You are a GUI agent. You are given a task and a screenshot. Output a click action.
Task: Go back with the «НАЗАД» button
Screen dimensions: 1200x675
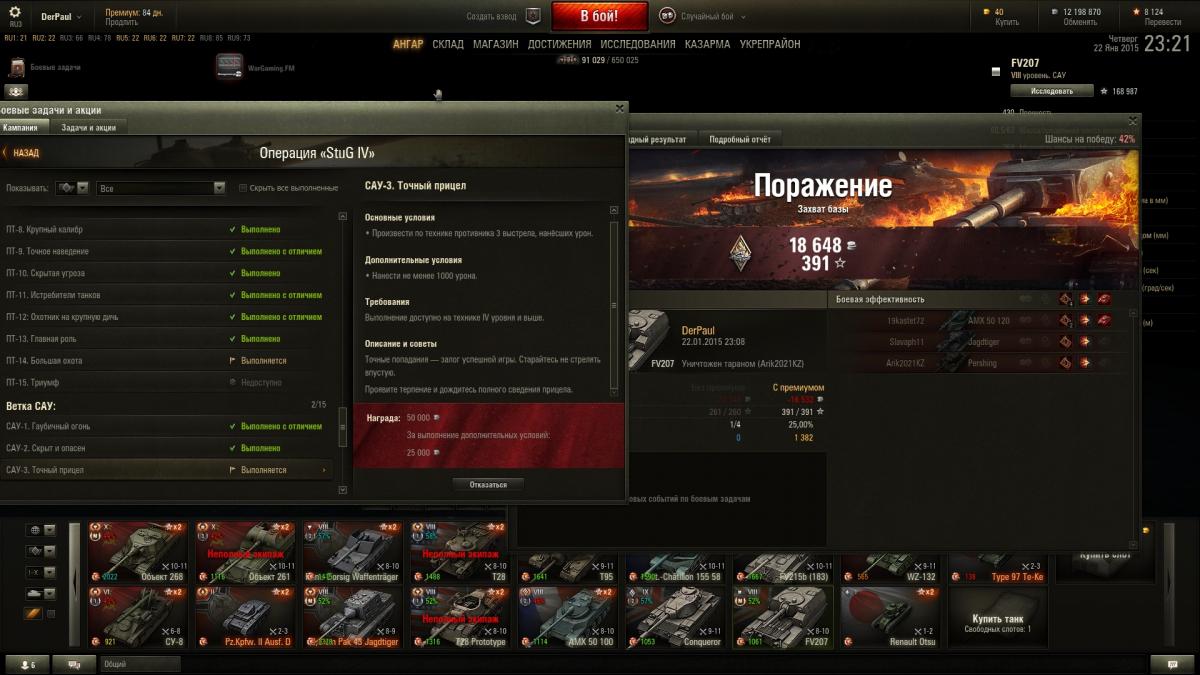coord(23,153)
